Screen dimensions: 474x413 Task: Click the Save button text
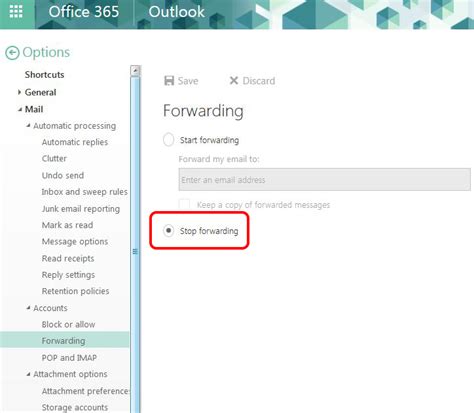coord(188,81)
